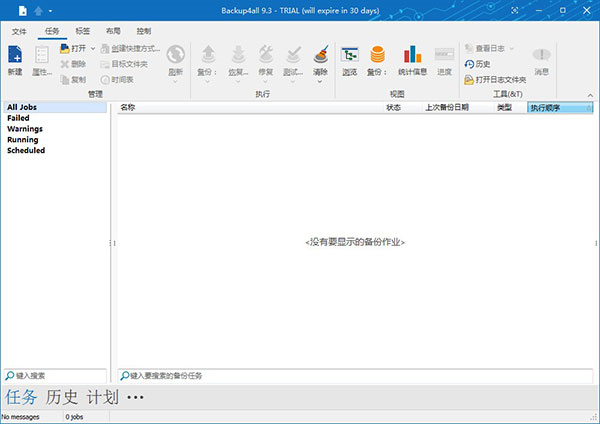Image resolution: width=600 pixels, height=424 pixels.
Task: Switch to the 历史 bottom navigation view
Action: 62,397
